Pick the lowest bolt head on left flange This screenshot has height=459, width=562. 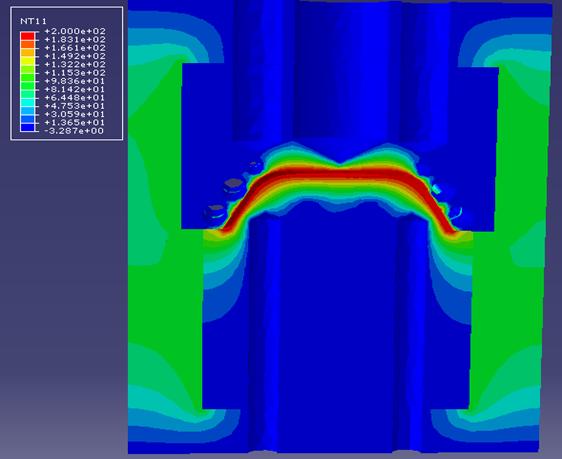215,213
